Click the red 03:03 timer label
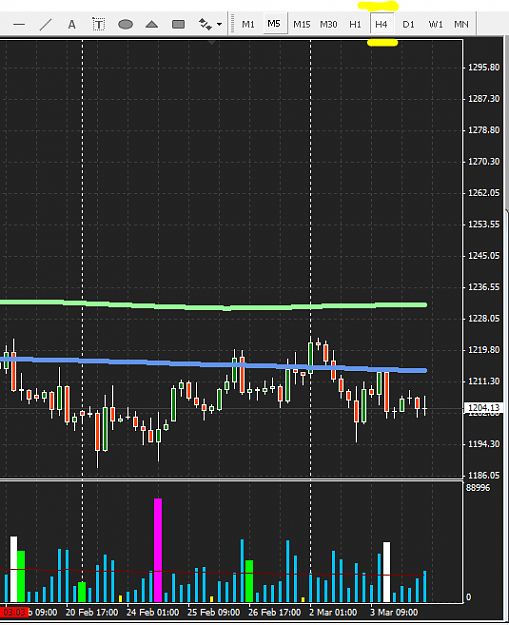Screen dimensions: 509x625 point(14,613)
